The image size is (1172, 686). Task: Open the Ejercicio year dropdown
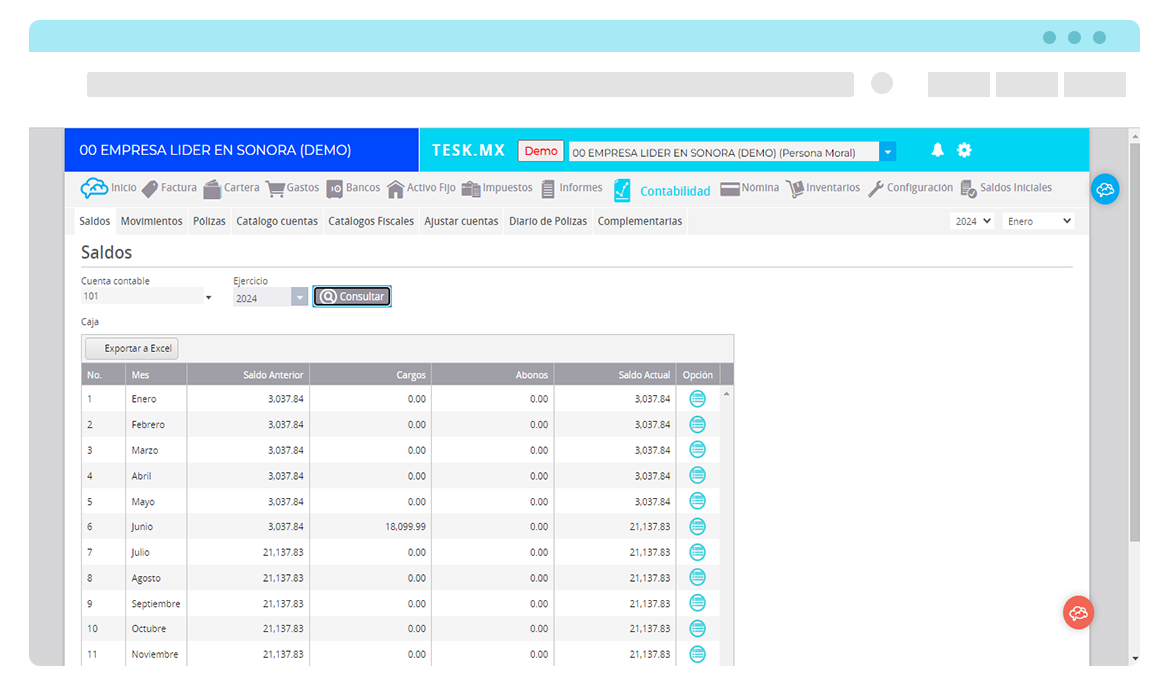coord(298,295)
